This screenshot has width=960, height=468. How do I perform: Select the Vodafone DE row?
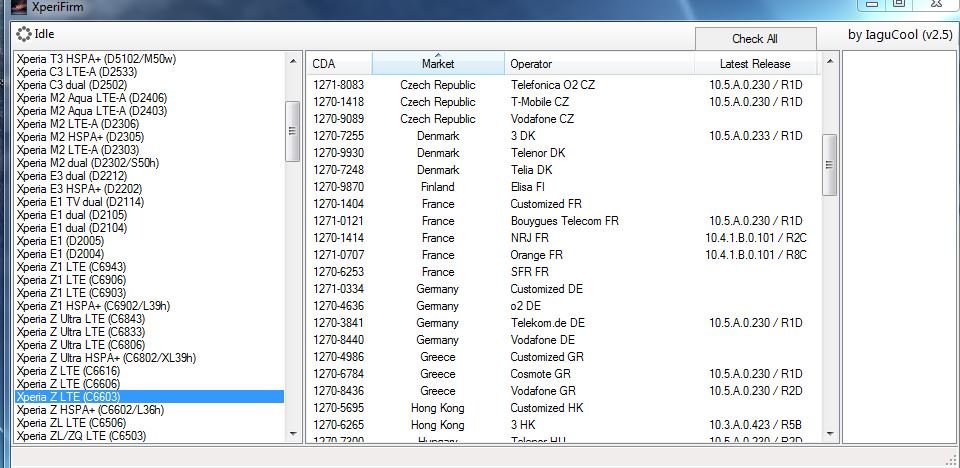click(x=563, y=340)
